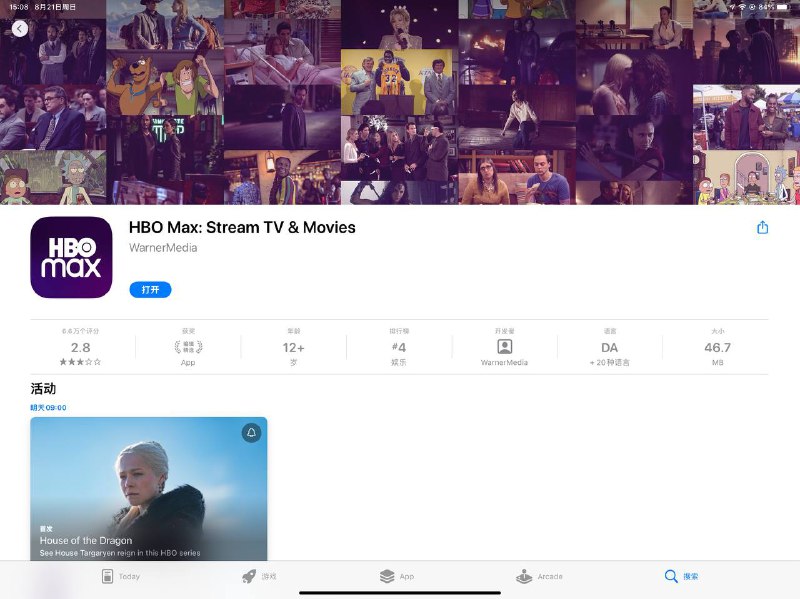Open the #4 entertainment chart ranking
The image size is (800, 599).
point(399,347)
